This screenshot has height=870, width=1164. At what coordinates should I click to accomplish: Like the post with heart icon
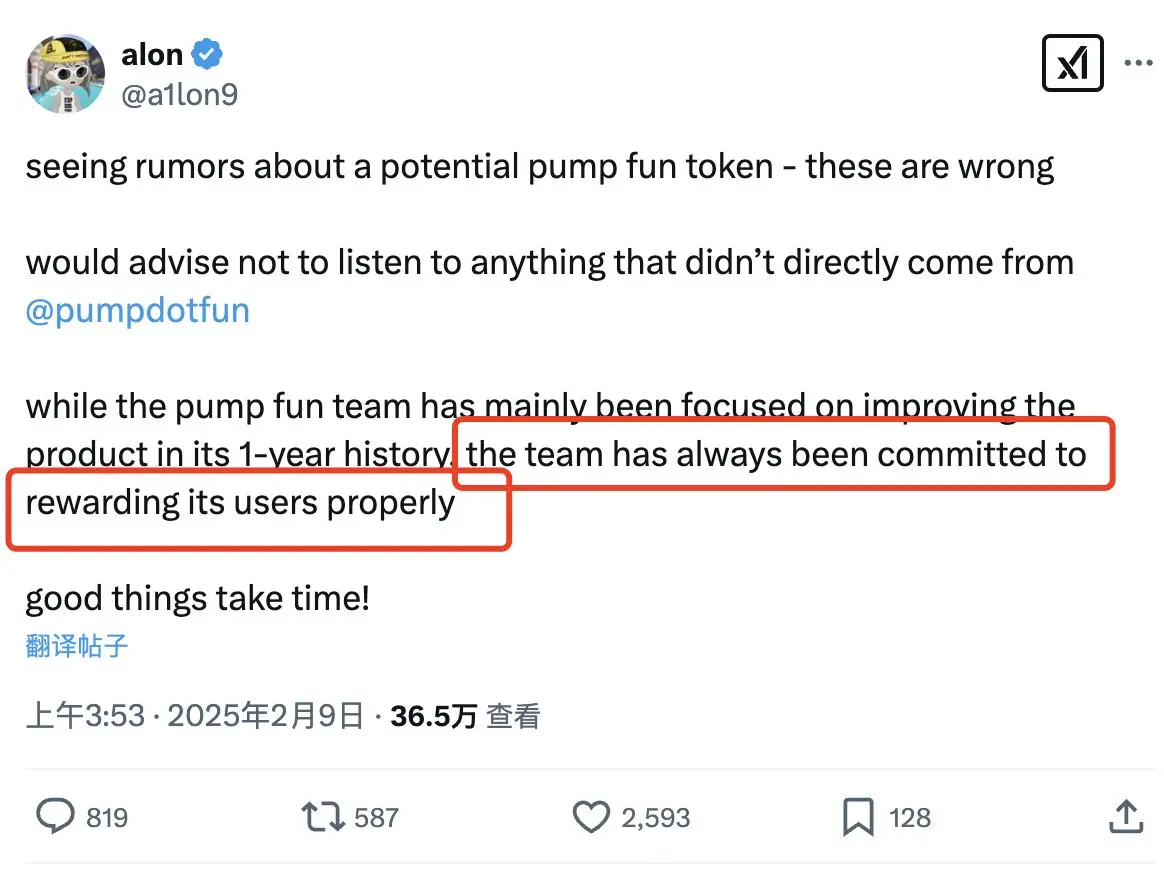(591, 817)
